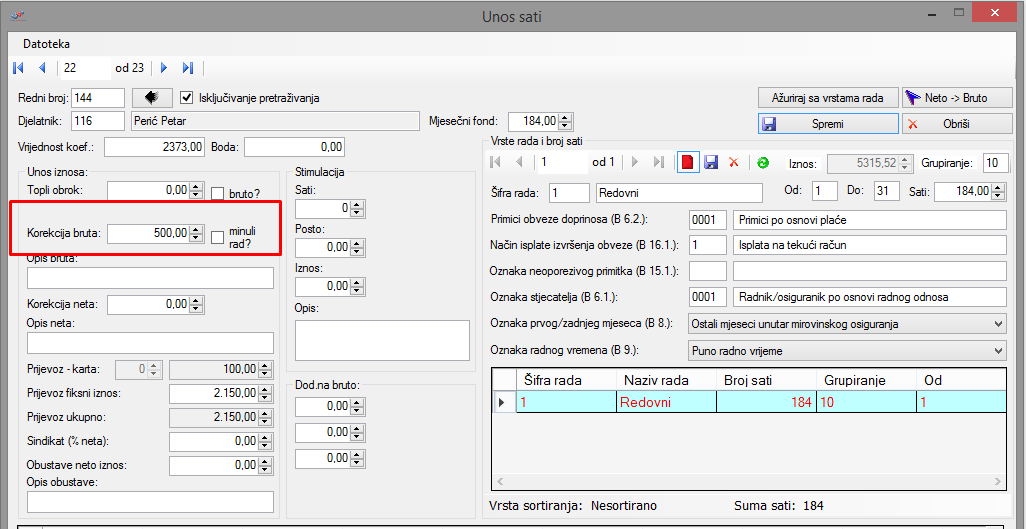The image size is (1026, 529).
Task: Add new work type with red document icon
Action: (687, 162)
